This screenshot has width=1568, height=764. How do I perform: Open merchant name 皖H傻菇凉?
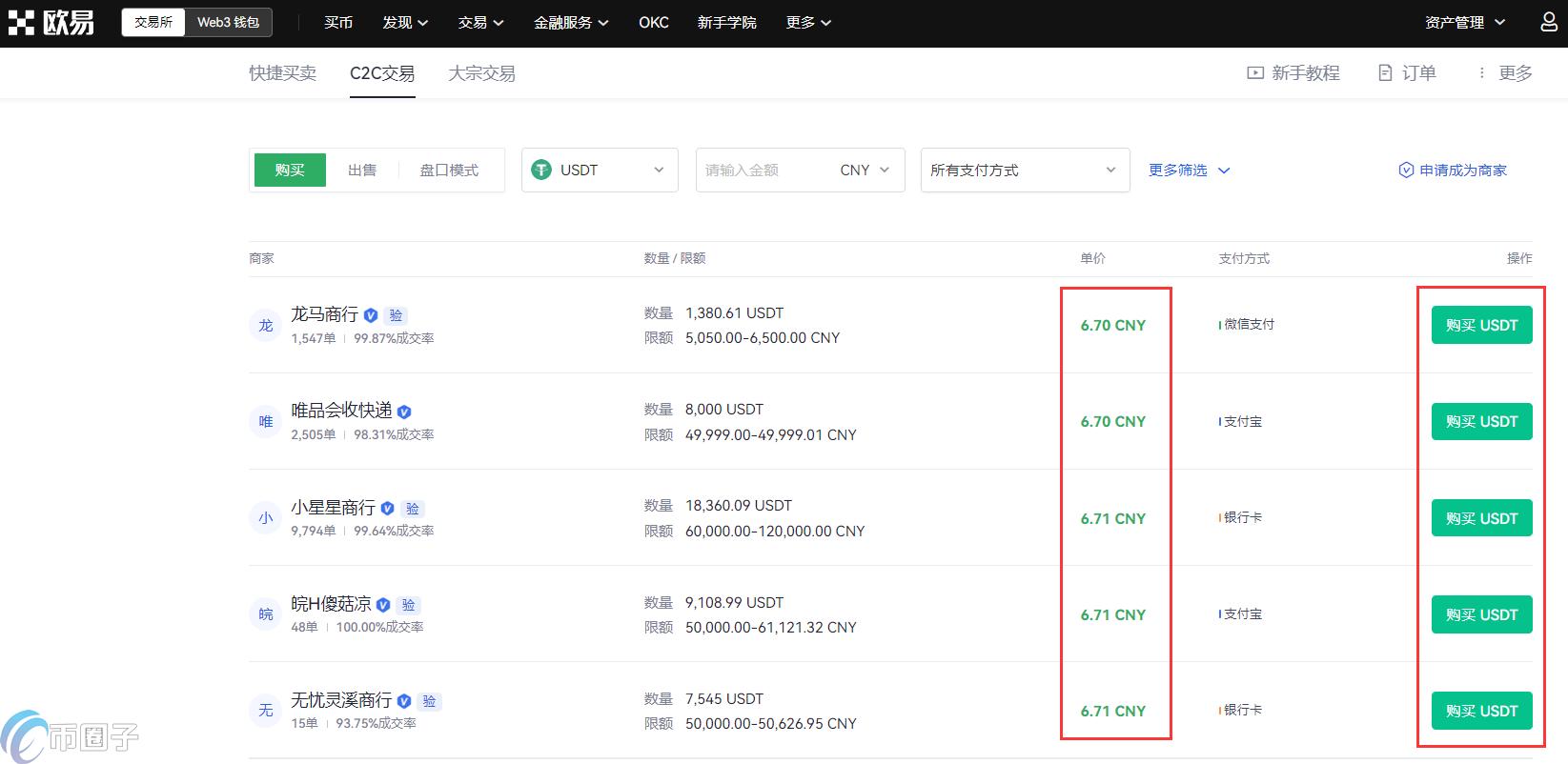[x=331, y=604]
